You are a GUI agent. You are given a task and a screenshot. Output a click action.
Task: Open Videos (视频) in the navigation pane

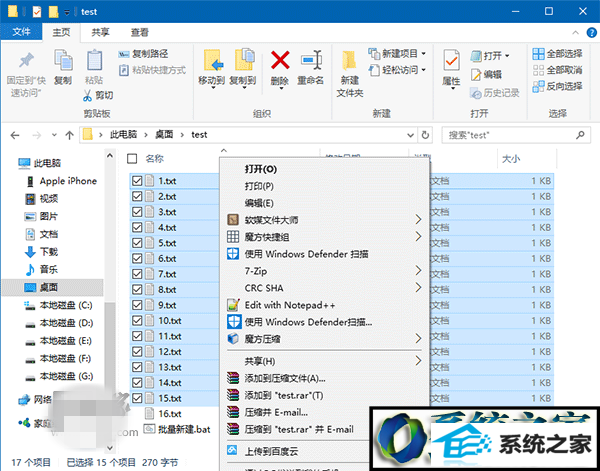point(42,199)
